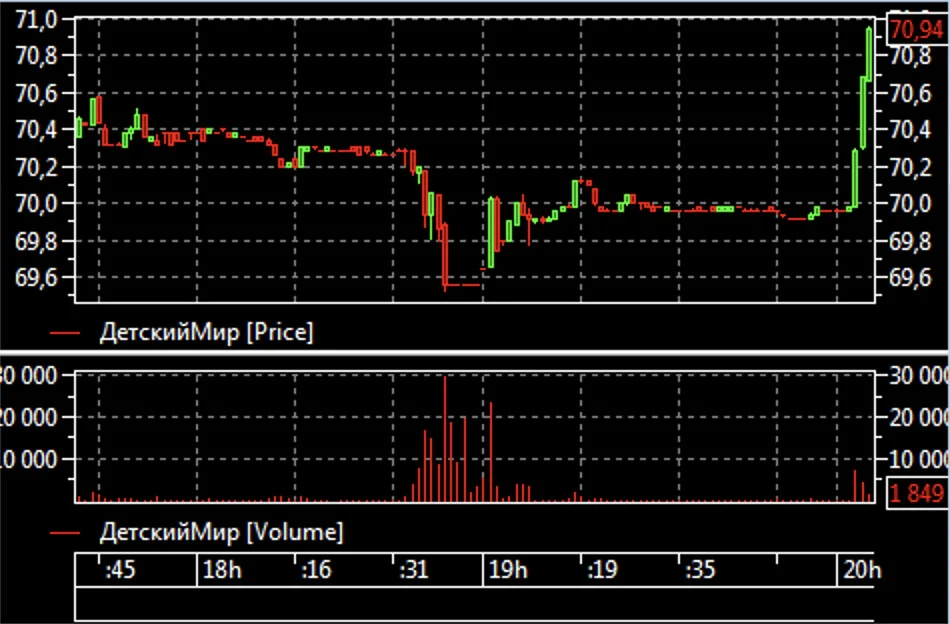Click the :16 tick on time axis
950x624 pixels.
(x=316, y=569)
